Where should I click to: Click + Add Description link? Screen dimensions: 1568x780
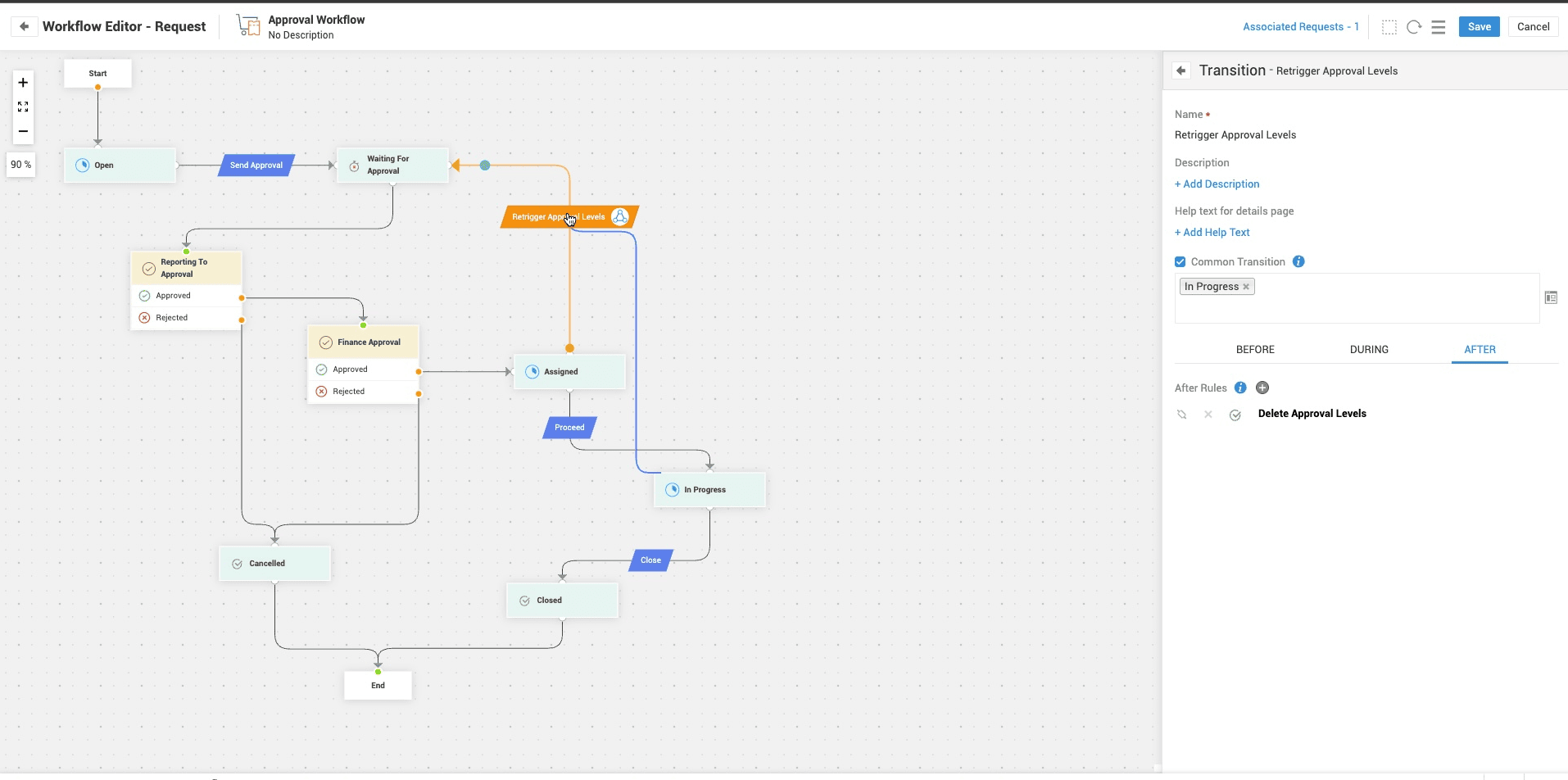coord(1217,184)
